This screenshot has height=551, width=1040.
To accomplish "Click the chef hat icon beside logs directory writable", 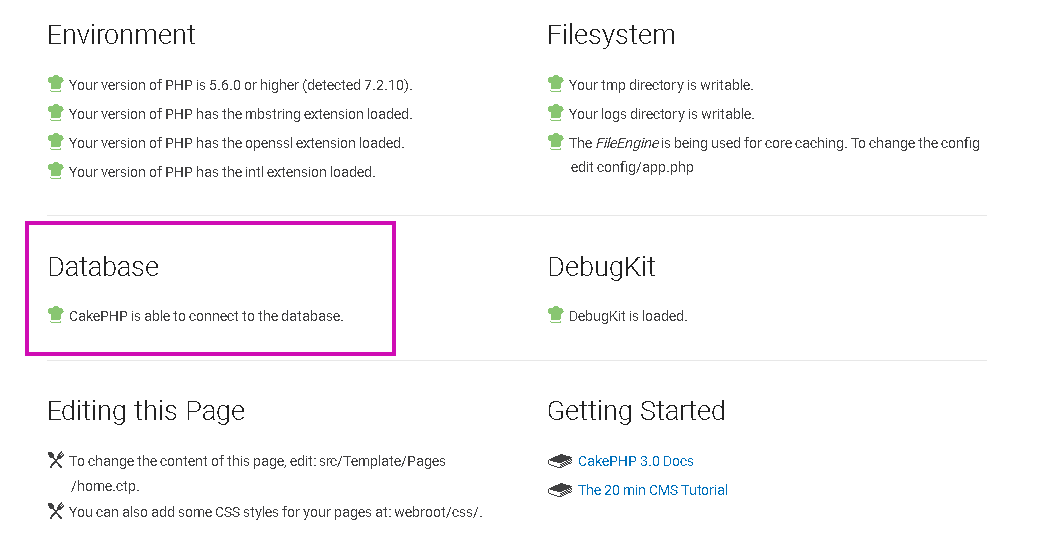I will [556, 113].
